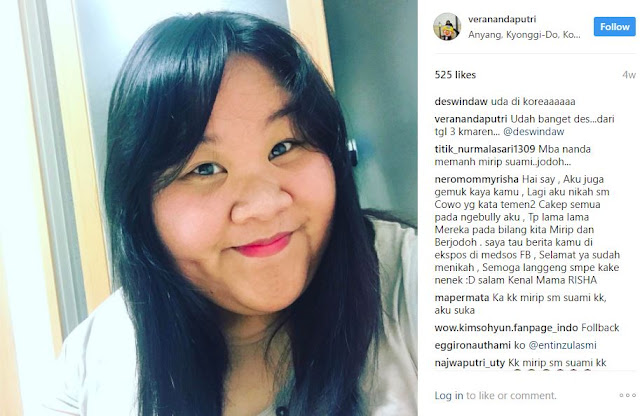Open titik_nurmalasari1309's profile
Image resolution: width=640 pixels, height=416 pixels.
click(485, 149)
